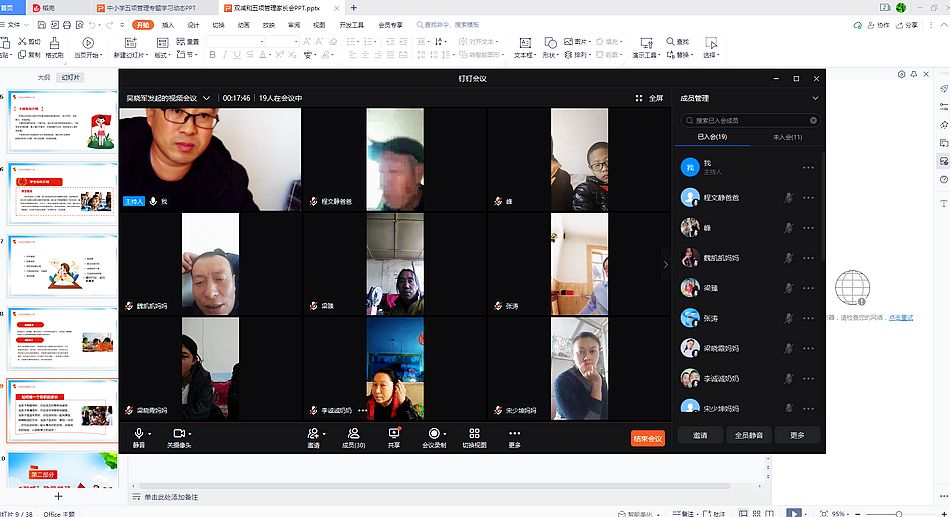Click the more options dots for 梁臻
Viewport: 950px width, 517px height.
coord(808,288)
